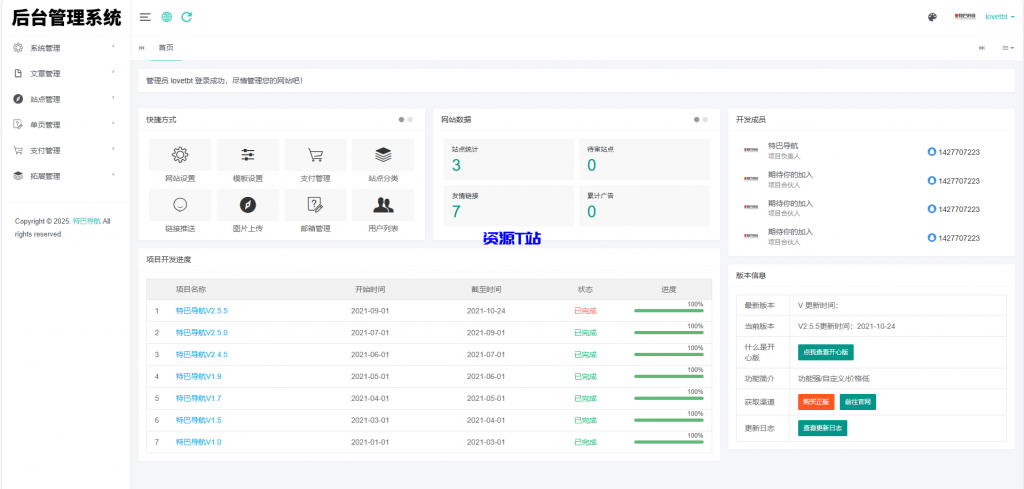Open the website globe icon in header
The width and height of the screenshot is (1024, 489).
(167, 17)
